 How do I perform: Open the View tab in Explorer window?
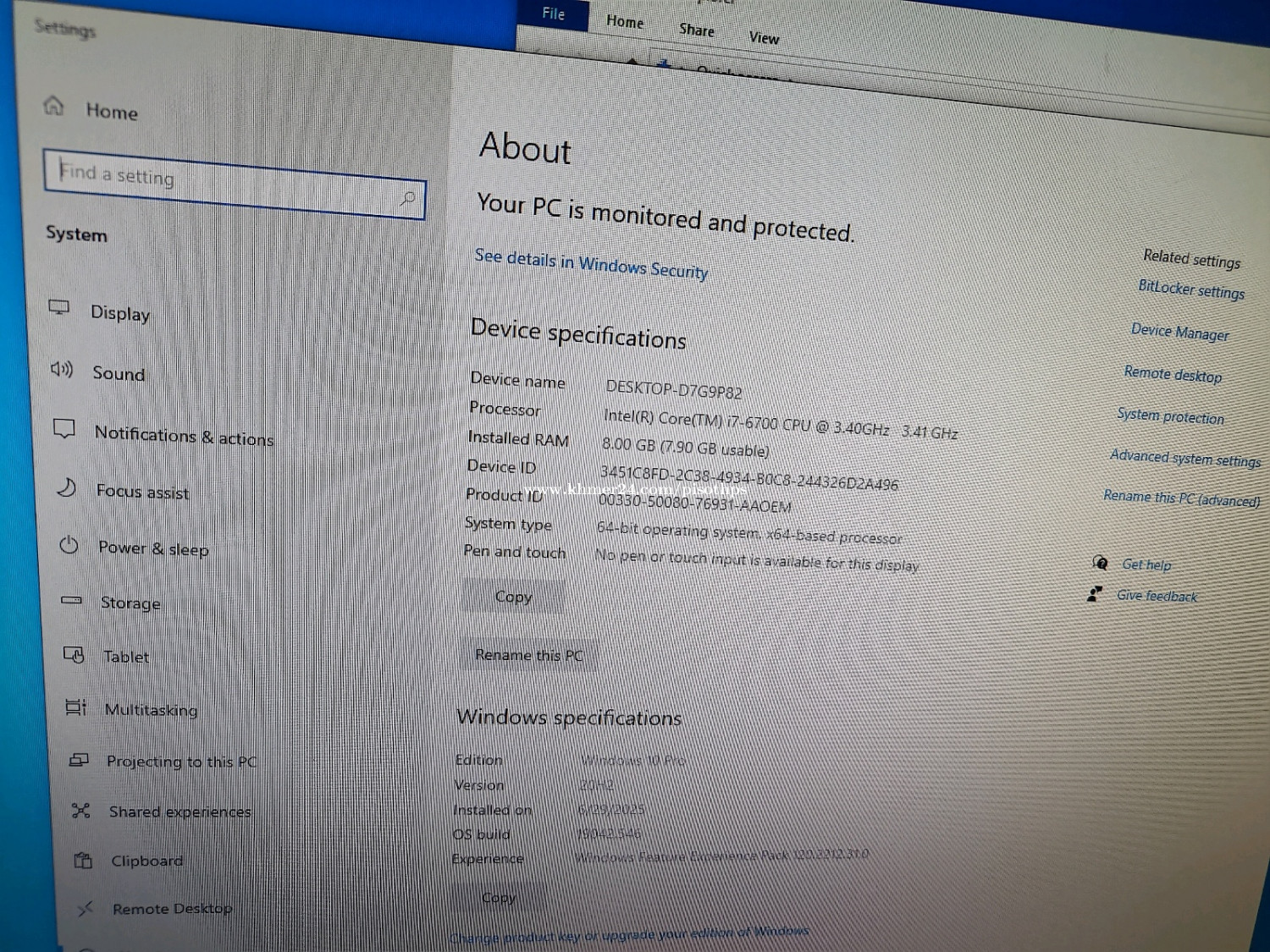coord(764,37)
